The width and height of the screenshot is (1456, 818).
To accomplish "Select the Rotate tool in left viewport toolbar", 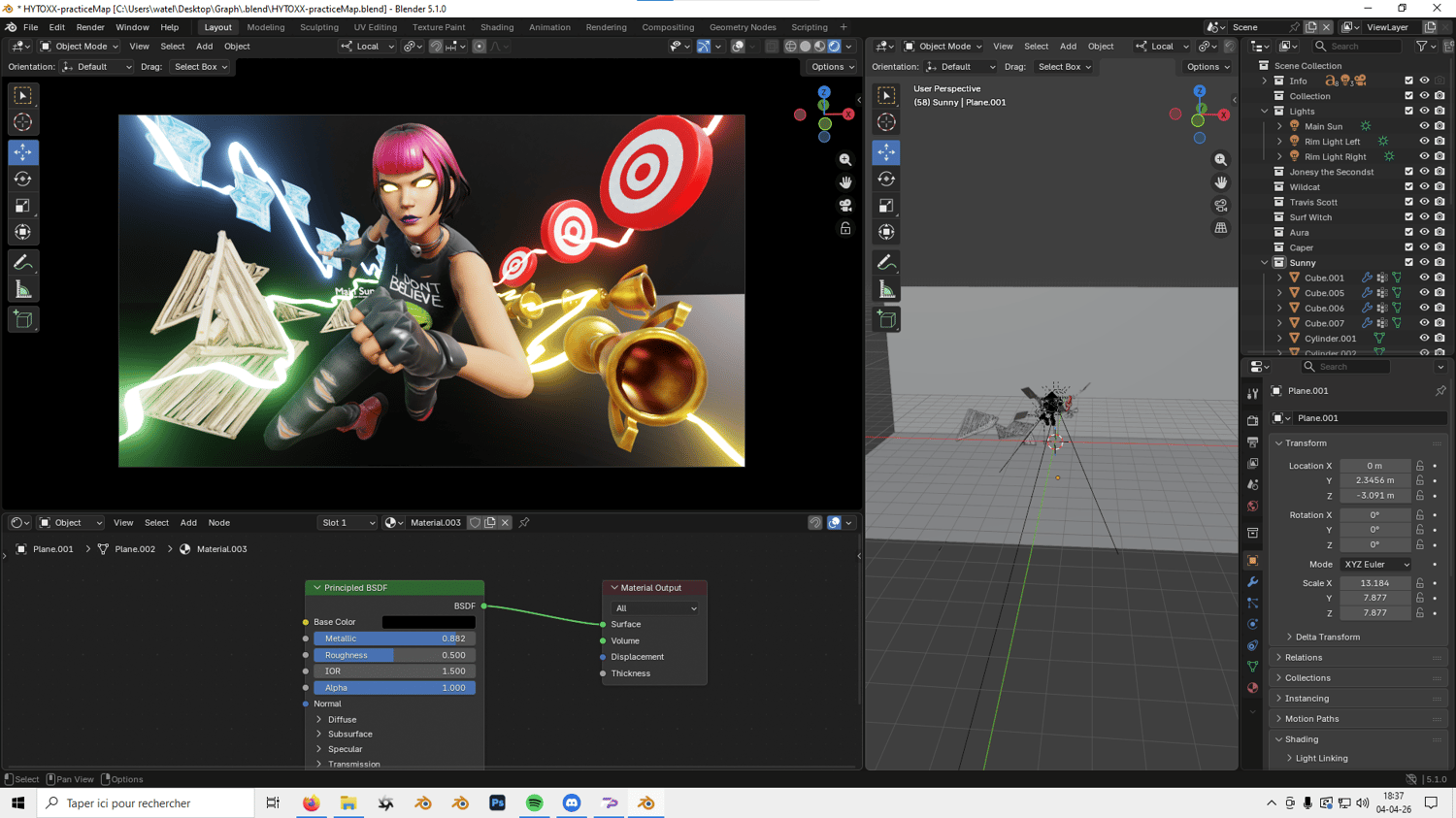I will pos(23,179).
